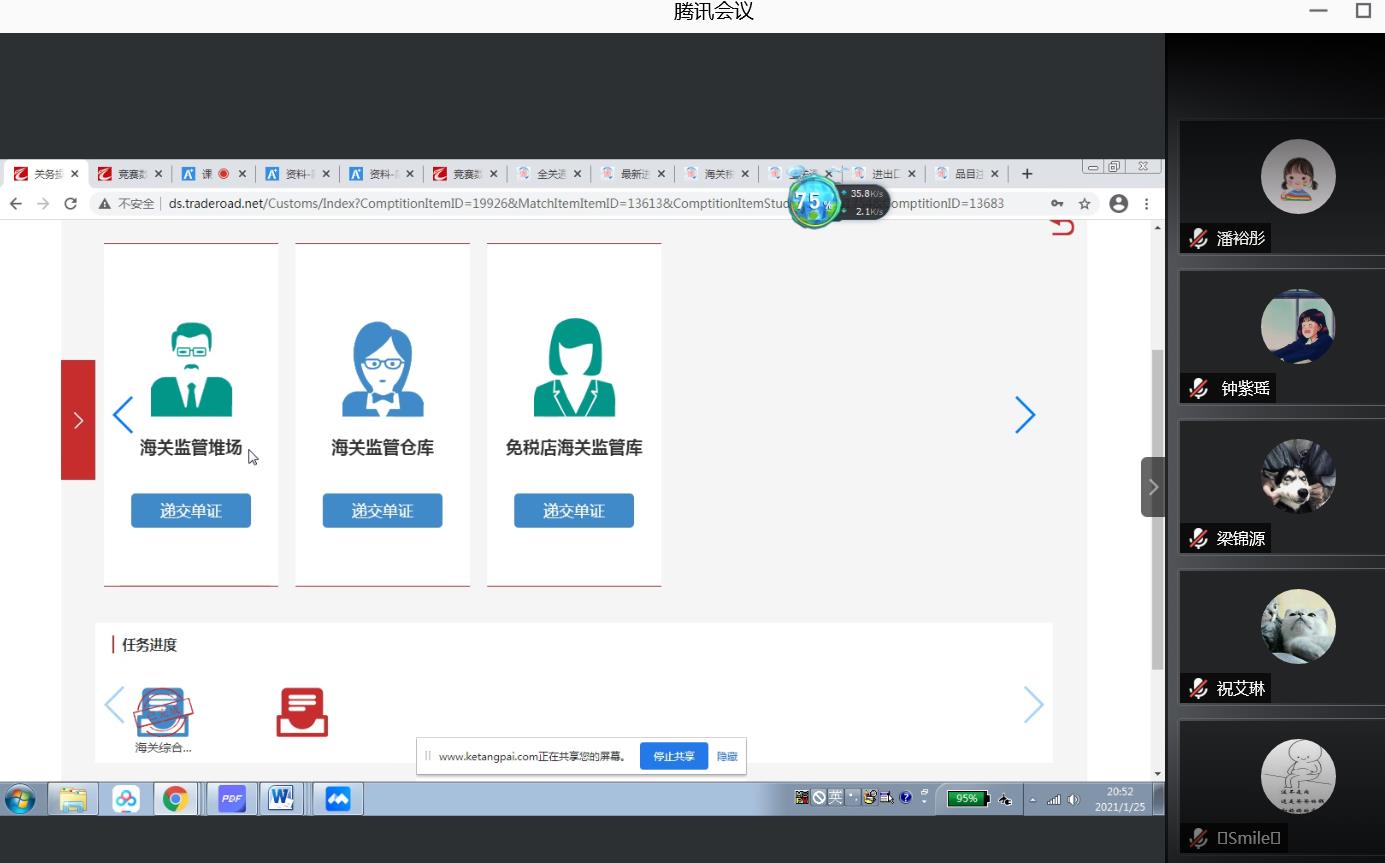Image resolution: width=1385 pixels, height=863 pixels.
Task: Expand the red left sidebar arrow tab
Action: coord(78,420)
